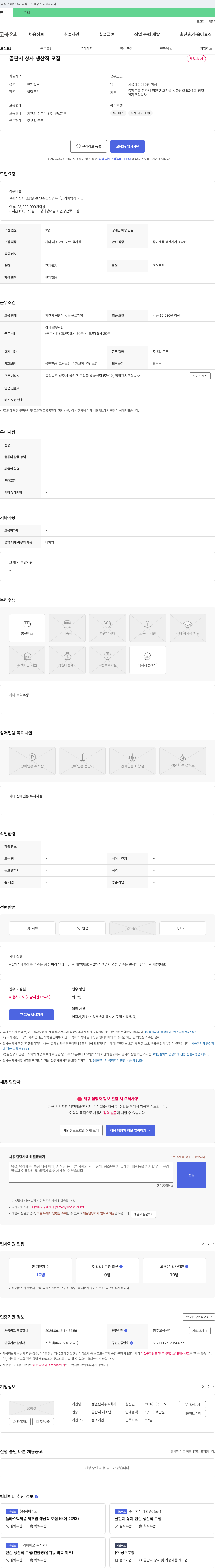This screenshot has height=1568, width=215.
Task: Expand the 지도 보기 dropdown beside 근무 예정지
Action: click(x=200, y=375)
